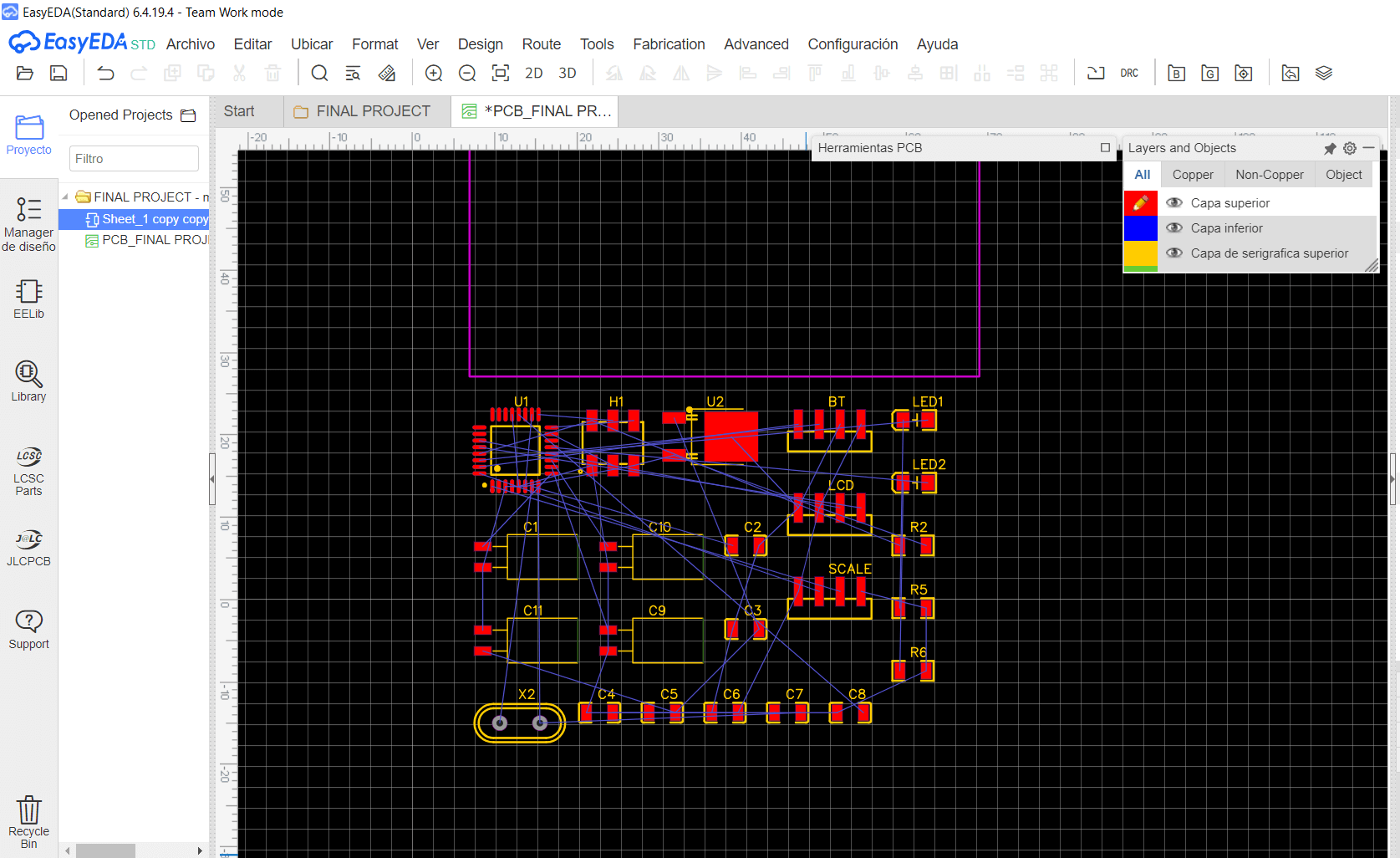This screenshot has width=1400, height=858.
Task: Select the blue Capa inferior color swatch
Action: point(1140,227)
